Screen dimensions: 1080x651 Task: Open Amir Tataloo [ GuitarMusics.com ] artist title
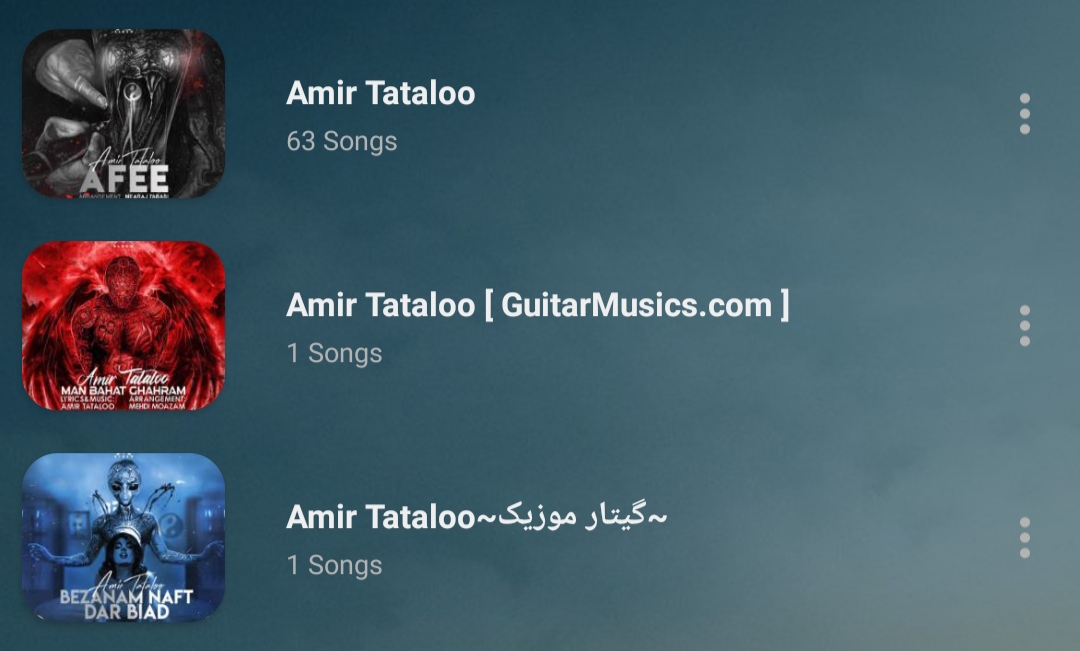click(538, 305)
